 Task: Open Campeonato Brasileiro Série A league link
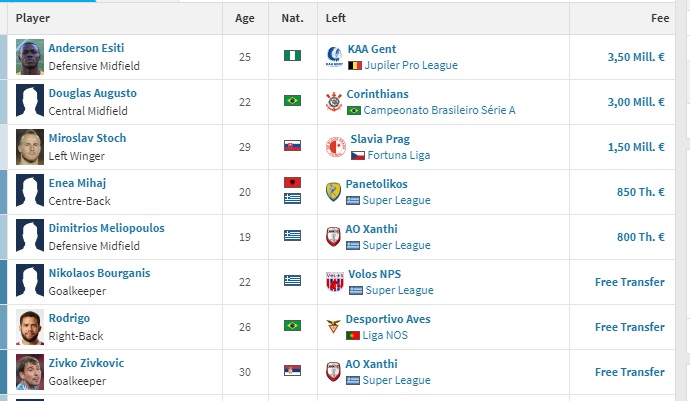point(439,110)
